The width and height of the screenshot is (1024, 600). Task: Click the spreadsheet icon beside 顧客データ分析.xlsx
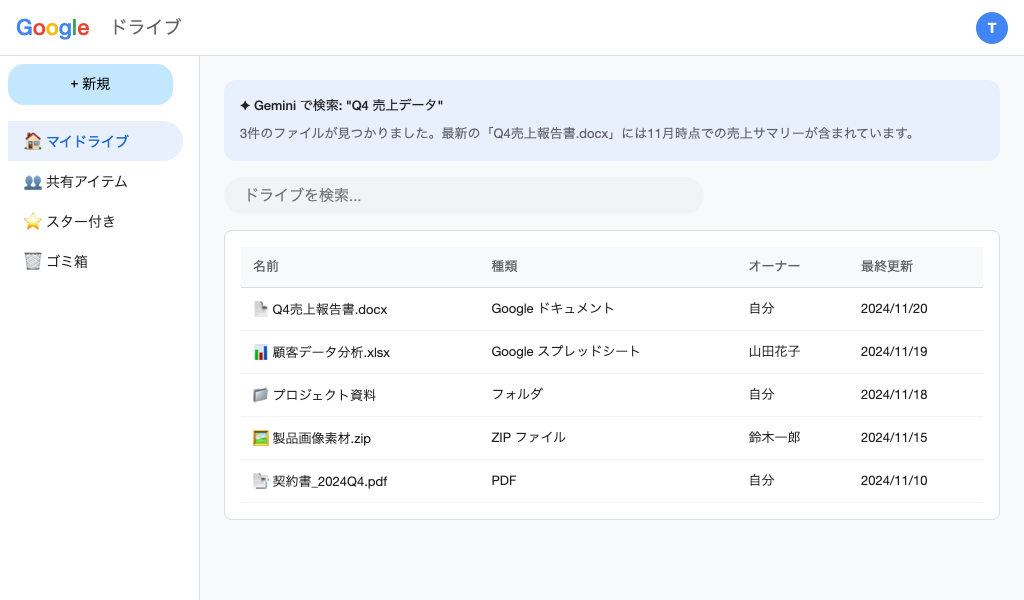[260, 351]
